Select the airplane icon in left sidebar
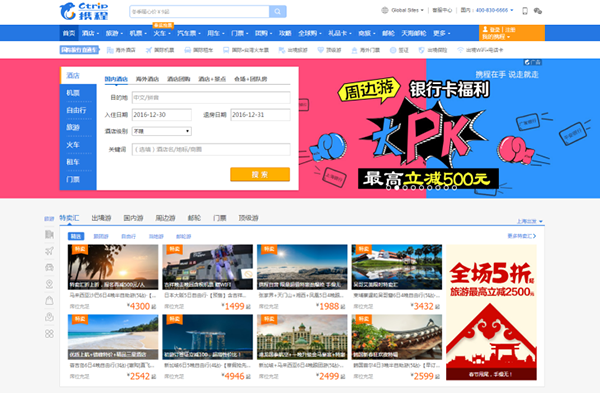The width and height of the screenshot is (600, 393). tap(49, 251)
